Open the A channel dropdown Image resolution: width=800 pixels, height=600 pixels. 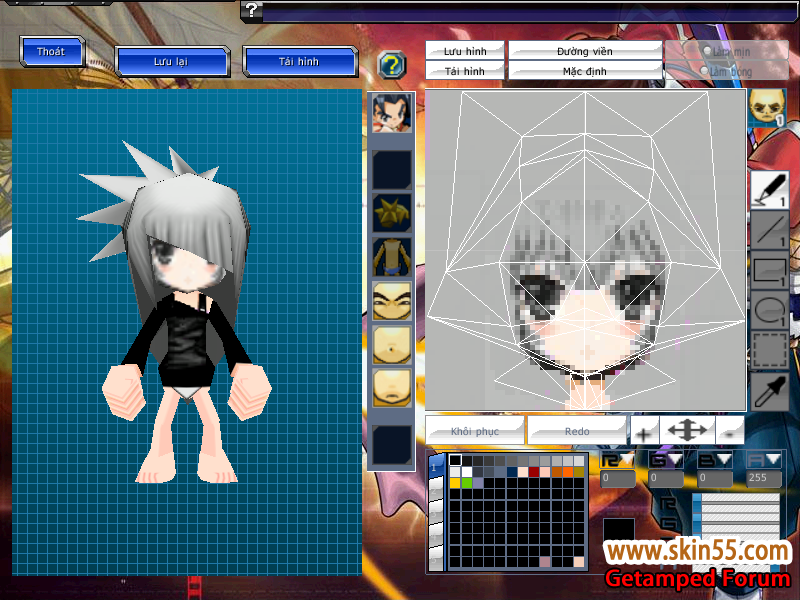pyautogui.click(x=763, y=460)
